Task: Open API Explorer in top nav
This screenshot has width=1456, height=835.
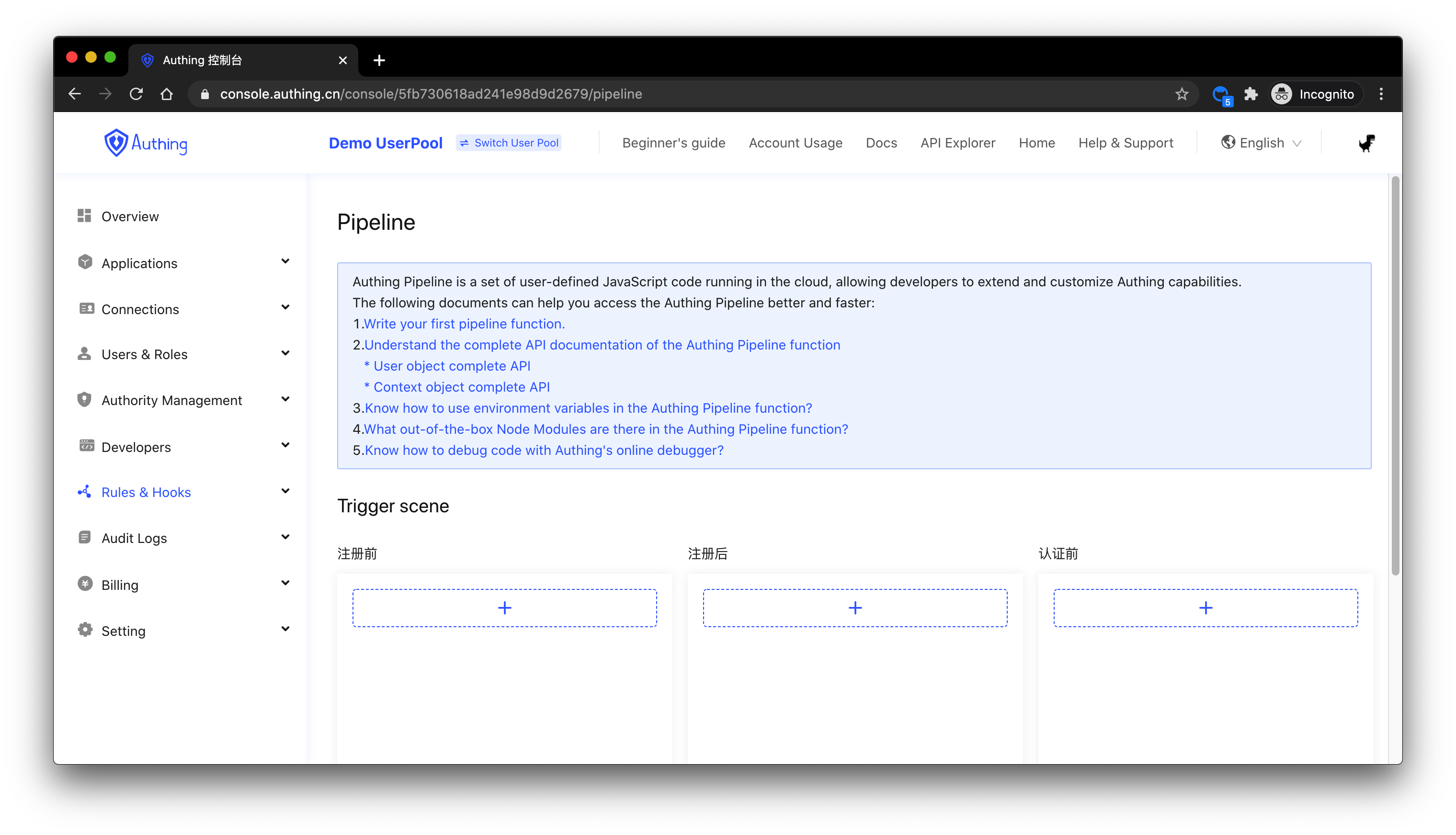Action: point(957,143)
